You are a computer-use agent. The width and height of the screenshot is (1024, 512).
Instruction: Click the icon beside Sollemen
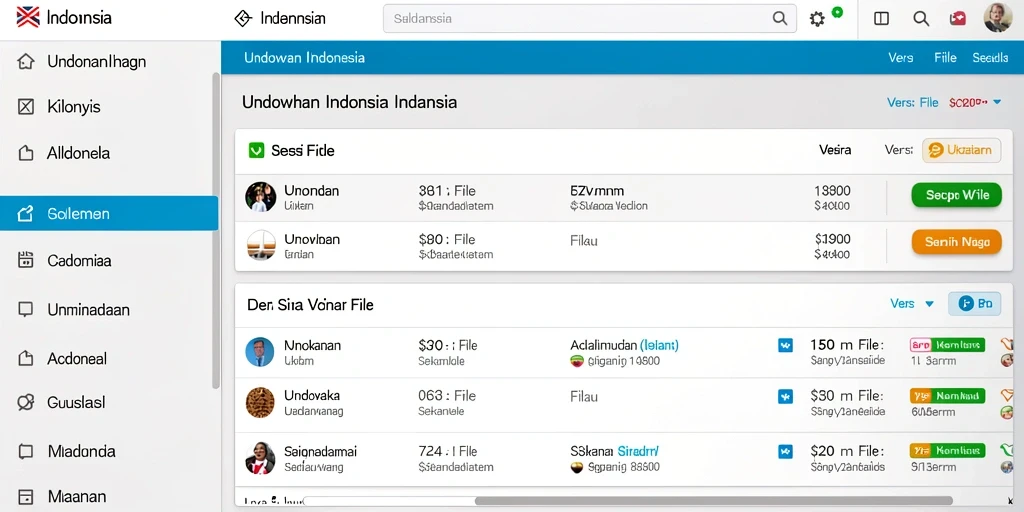[x=25, y=214]
